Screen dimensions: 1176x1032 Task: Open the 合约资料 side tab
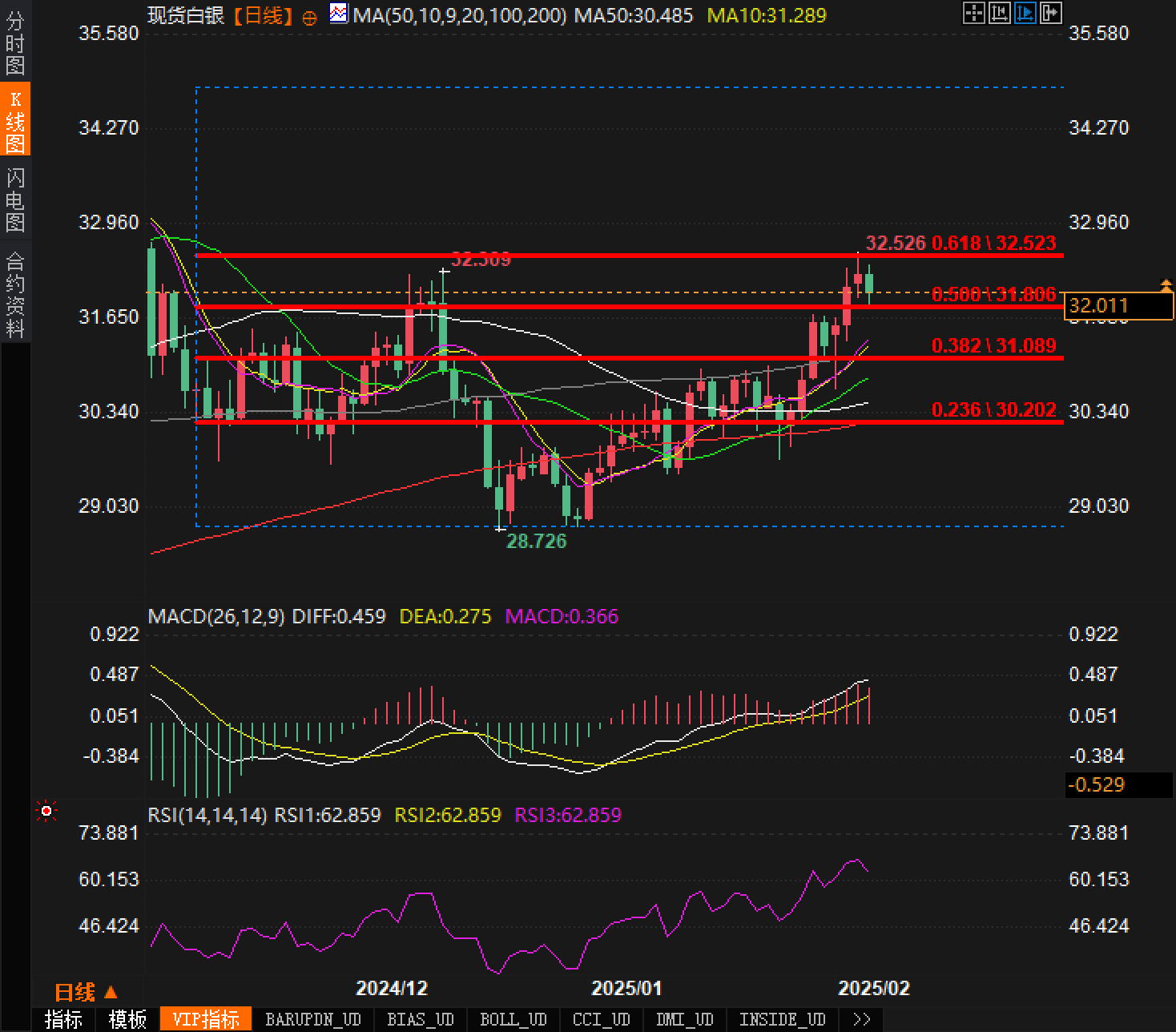tap(15, 294)
